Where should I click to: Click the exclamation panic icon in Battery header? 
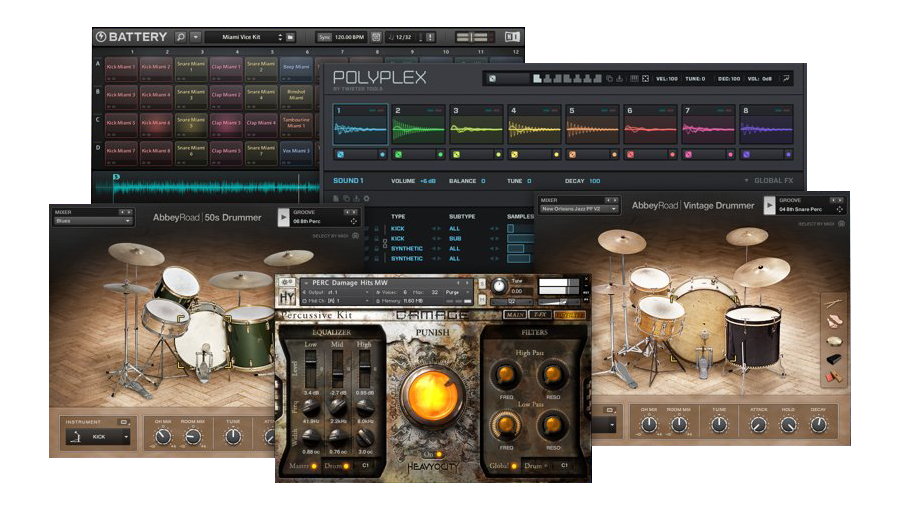click(430, 37)
